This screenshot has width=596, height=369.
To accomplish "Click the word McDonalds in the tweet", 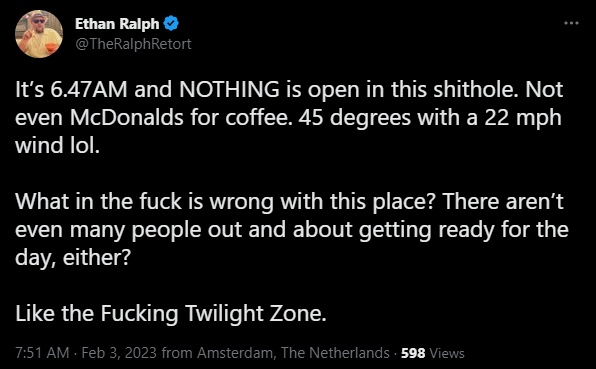I will 127,118.
